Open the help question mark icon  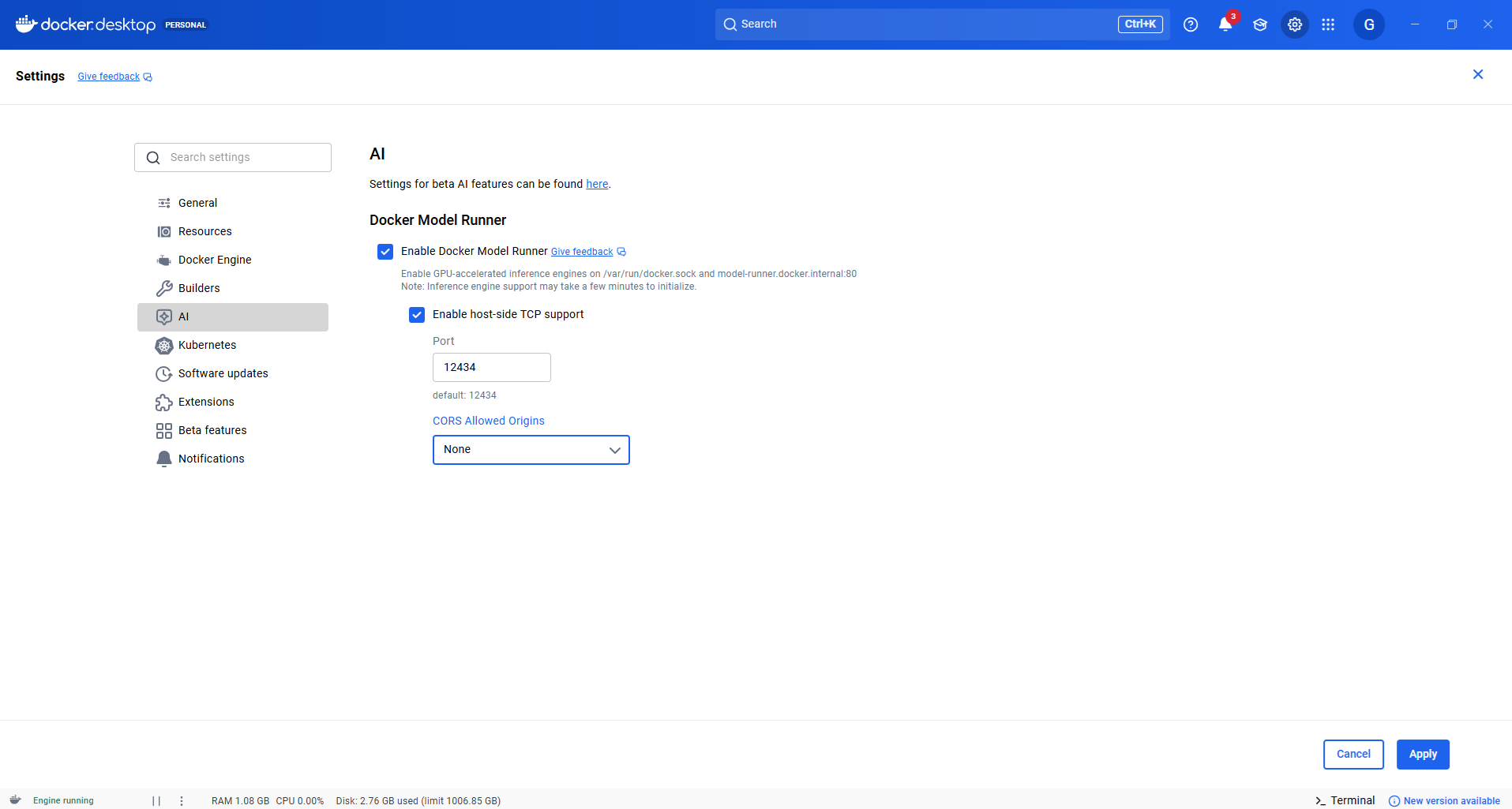coord(1191,24)
